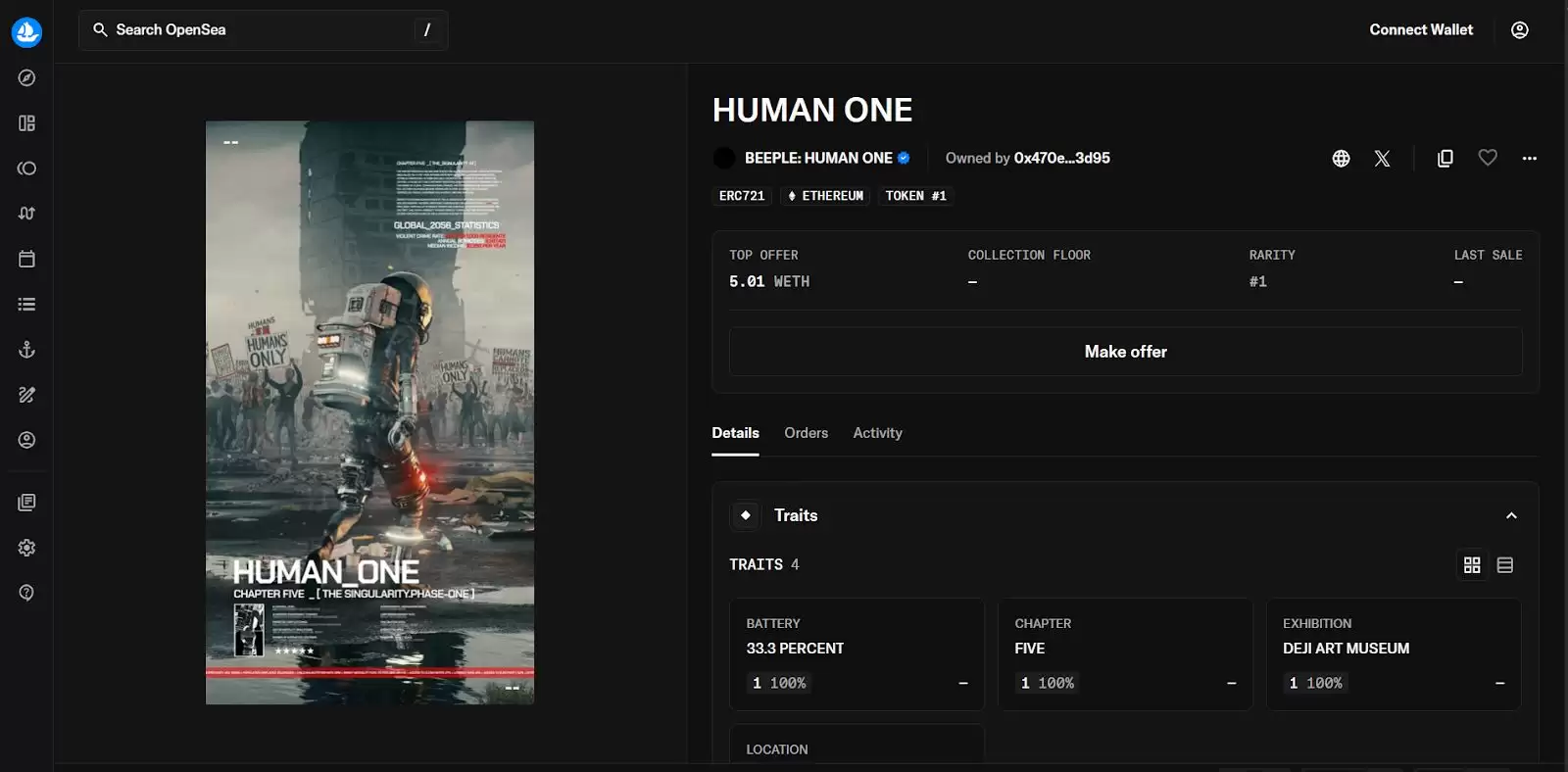Image resolution: width=1568 pixels, height=772 pixels.
Task: Favorite the NFT with heart icon
Action: 1487,158
